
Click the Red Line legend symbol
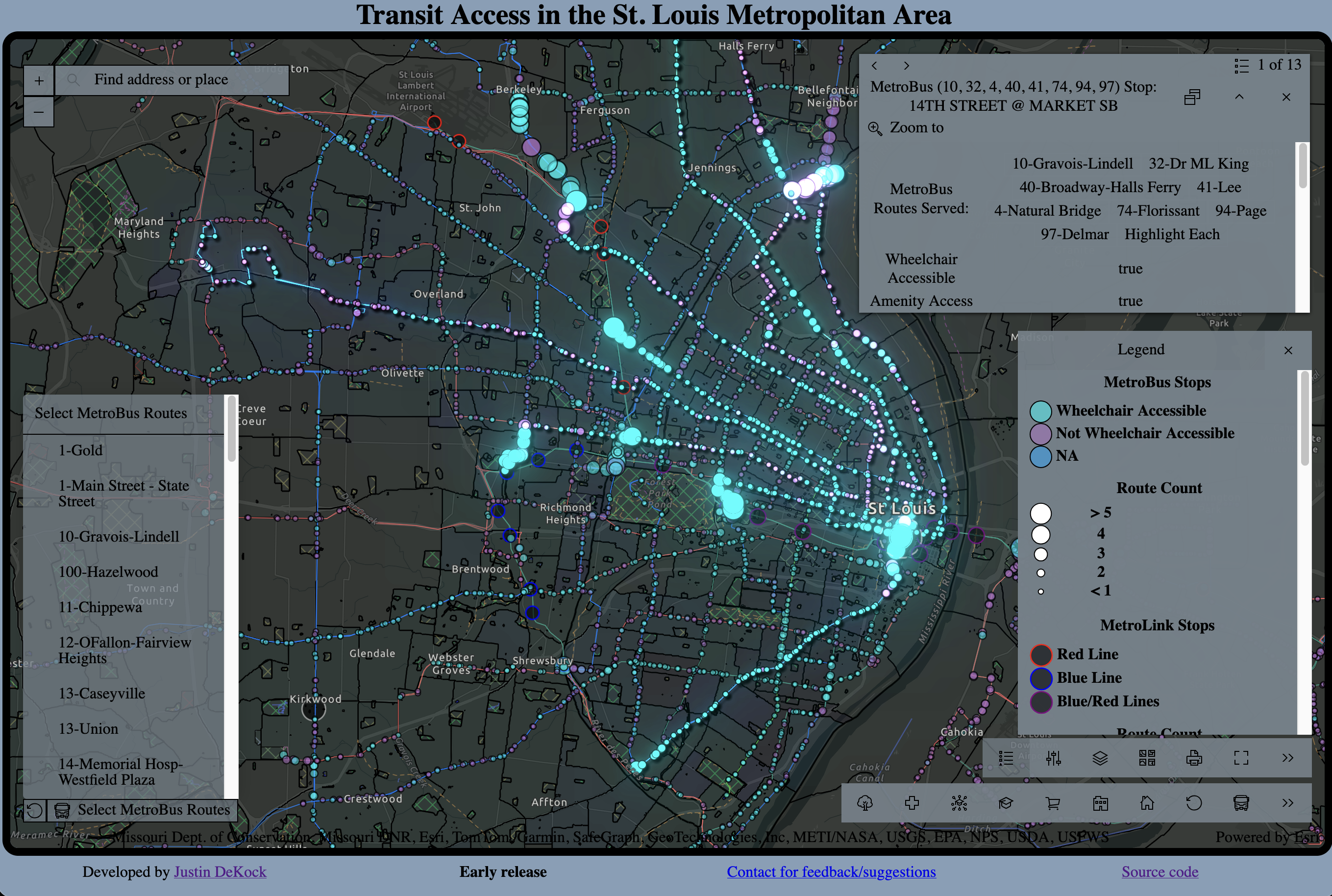pyautogui.click(x=1041, y=655)
